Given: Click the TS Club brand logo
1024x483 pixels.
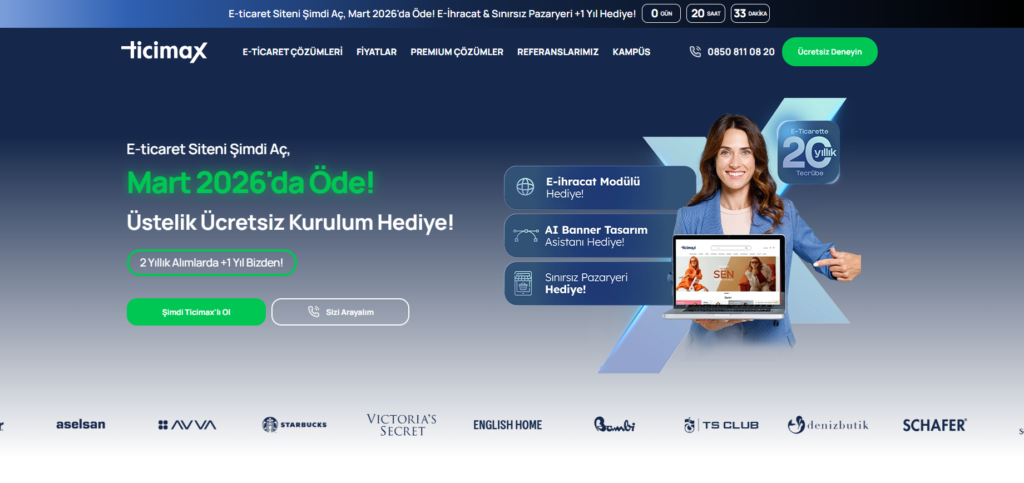Looking at the screenshot, I should tap(721, 425).
